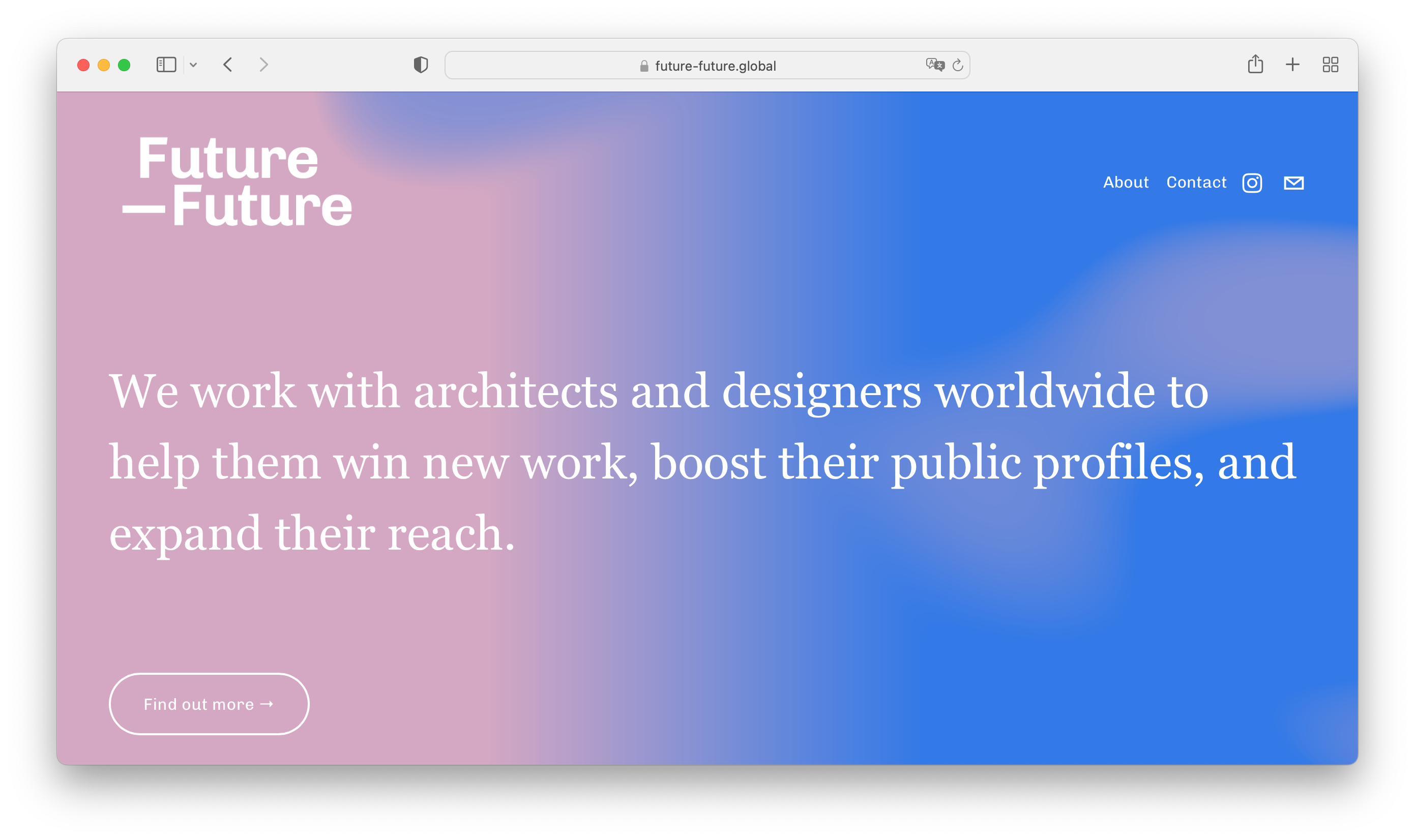Viewport: 1415px width, 840px height.
Task: Open the Share sheet icon
Action: coord(1255,64)
